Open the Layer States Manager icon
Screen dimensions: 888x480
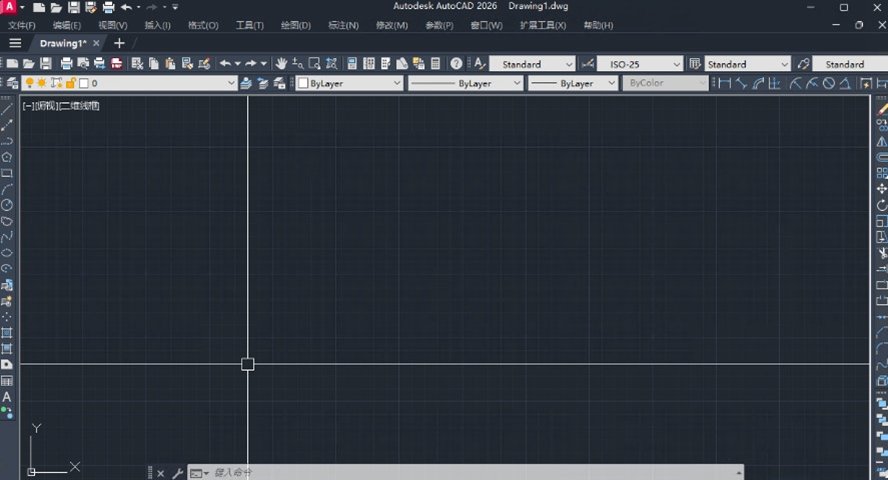coord(279,83)
